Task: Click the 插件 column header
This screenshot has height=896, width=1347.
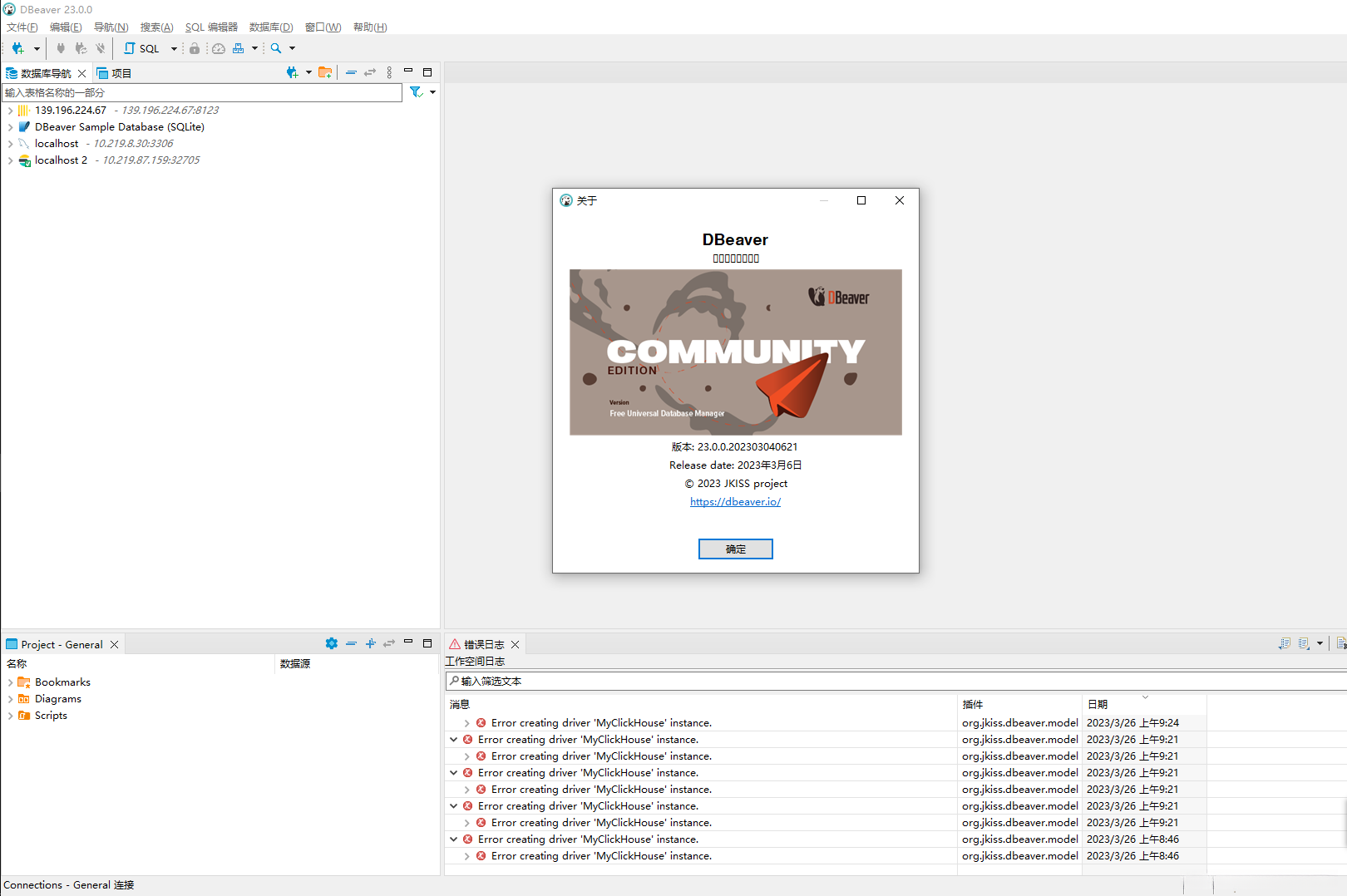Action: click(x=1019, y=704)
